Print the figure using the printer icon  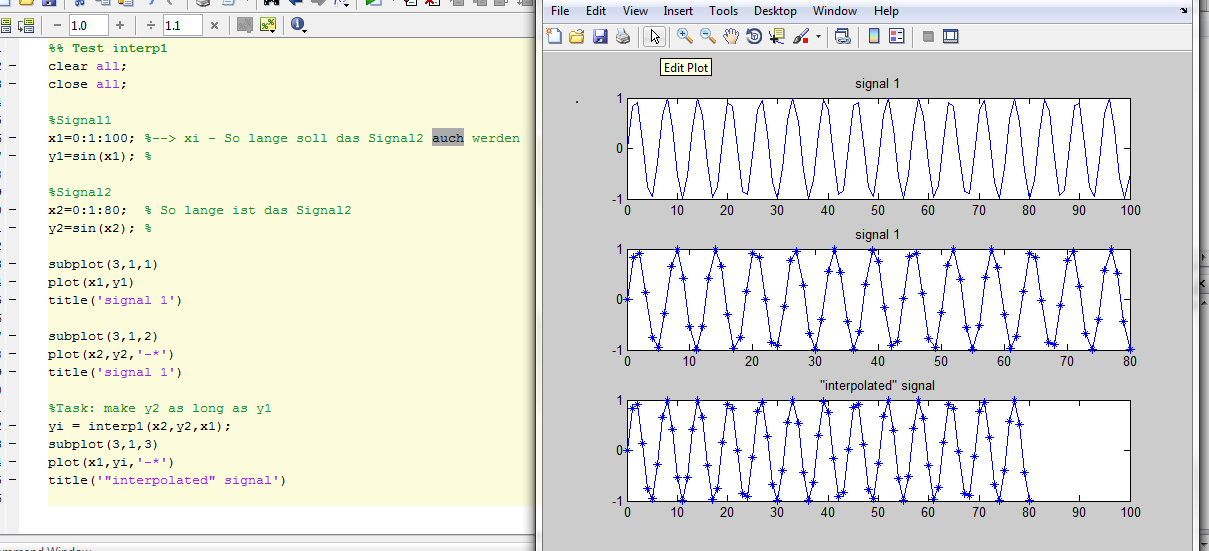(622, 37)
